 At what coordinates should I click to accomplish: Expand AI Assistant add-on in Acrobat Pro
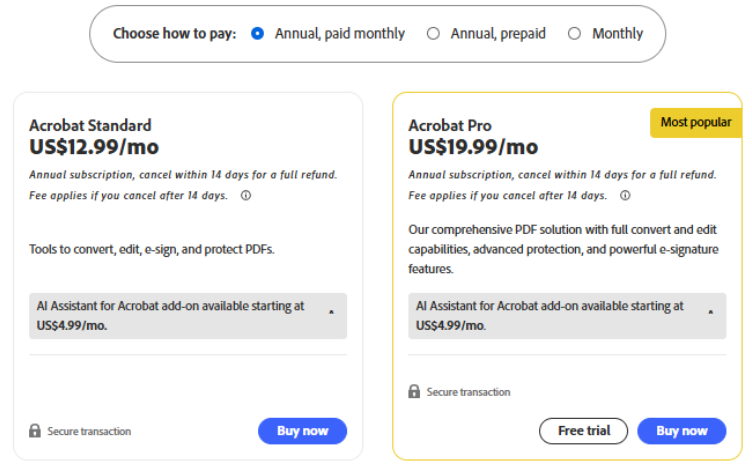(710, 314)
